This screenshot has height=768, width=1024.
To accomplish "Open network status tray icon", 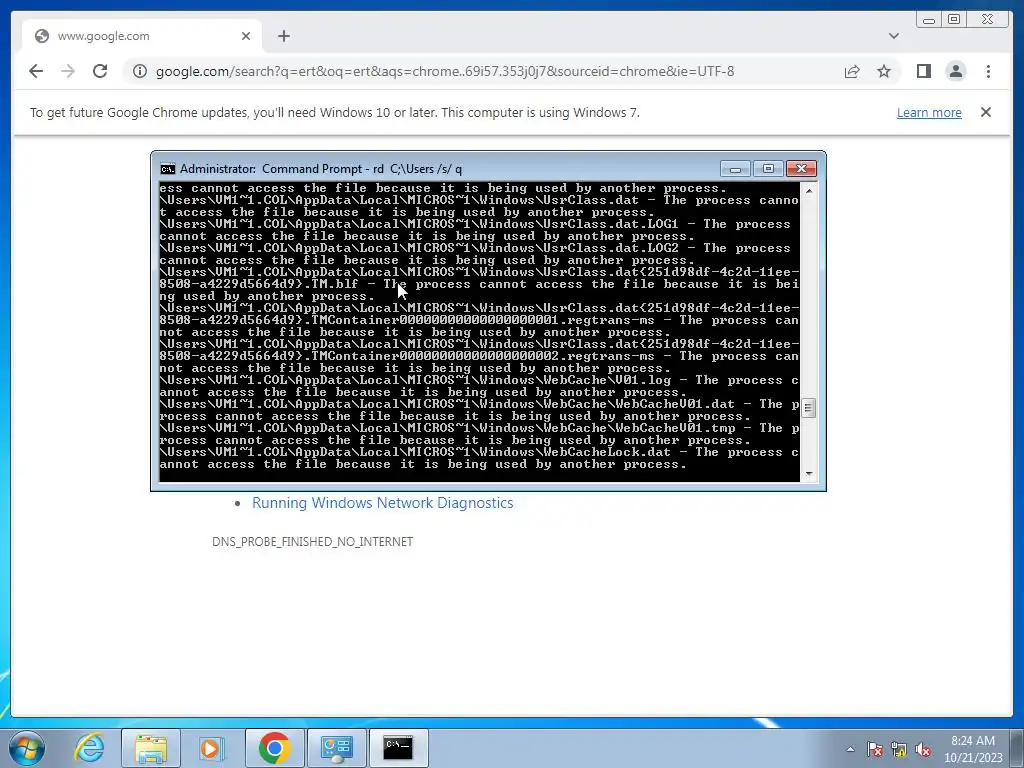I will (x=899, y=749).
